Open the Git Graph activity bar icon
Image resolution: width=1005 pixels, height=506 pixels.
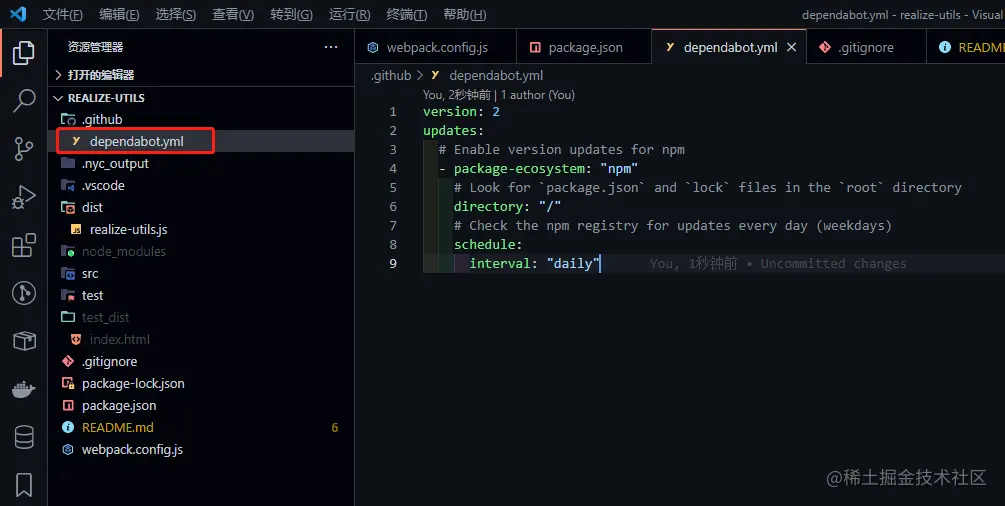click(x=24, y=293)
